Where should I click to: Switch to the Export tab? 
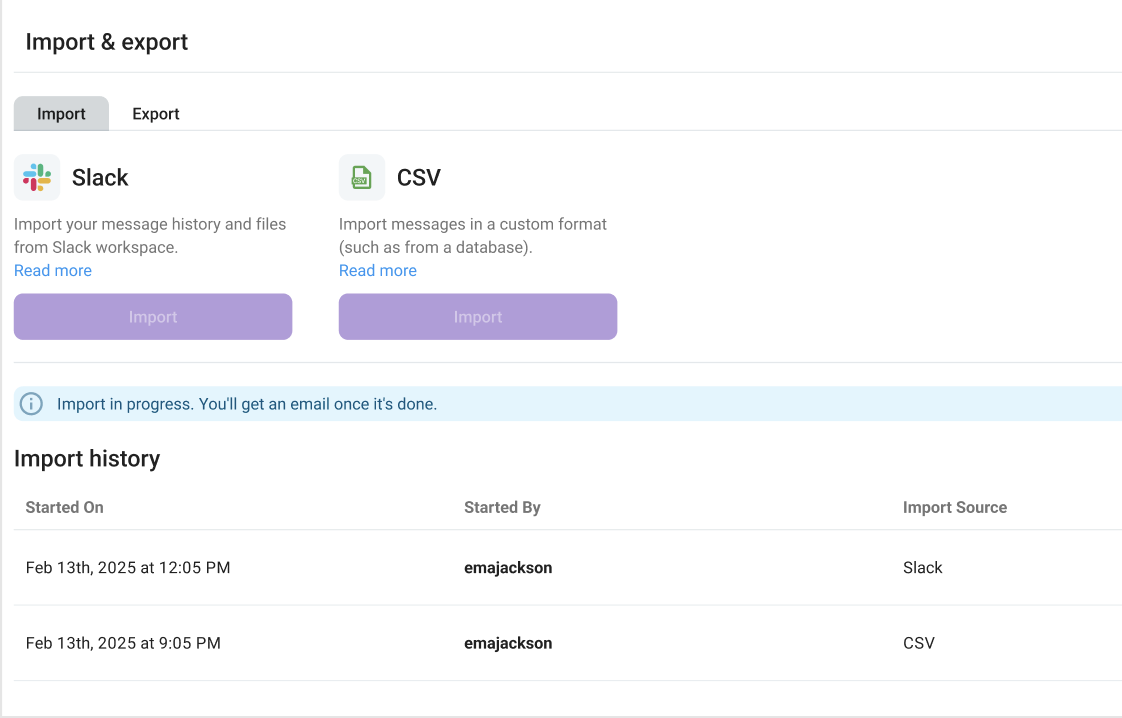click(155, 114)
